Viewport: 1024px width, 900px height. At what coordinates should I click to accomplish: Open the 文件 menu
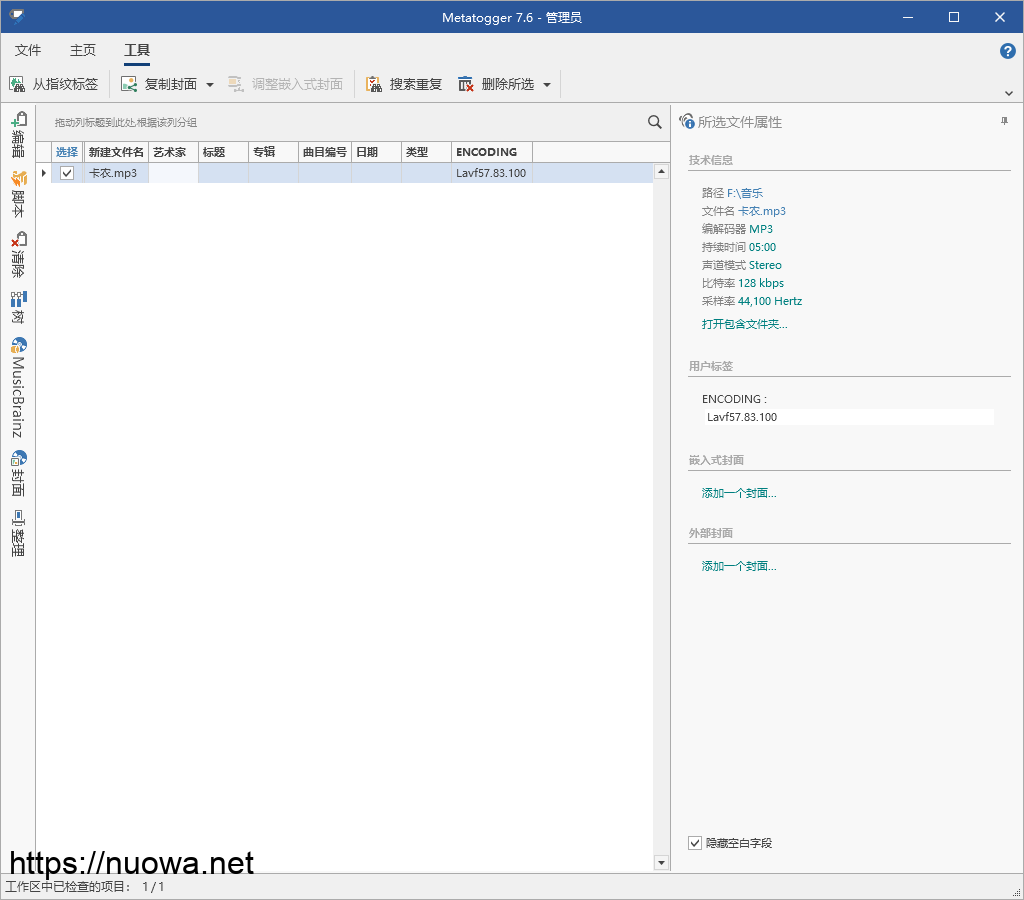[28, 51]
